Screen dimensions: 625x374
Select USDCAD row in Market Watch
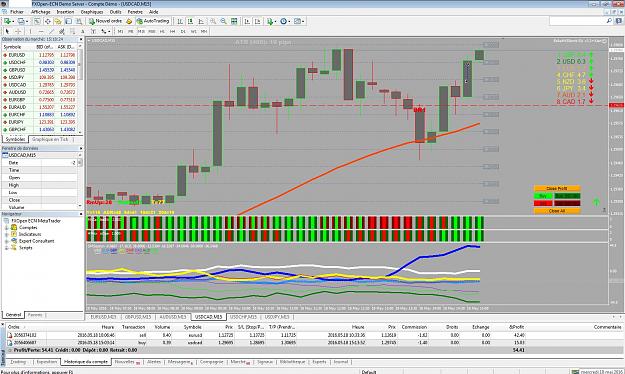tap(39, 85)
